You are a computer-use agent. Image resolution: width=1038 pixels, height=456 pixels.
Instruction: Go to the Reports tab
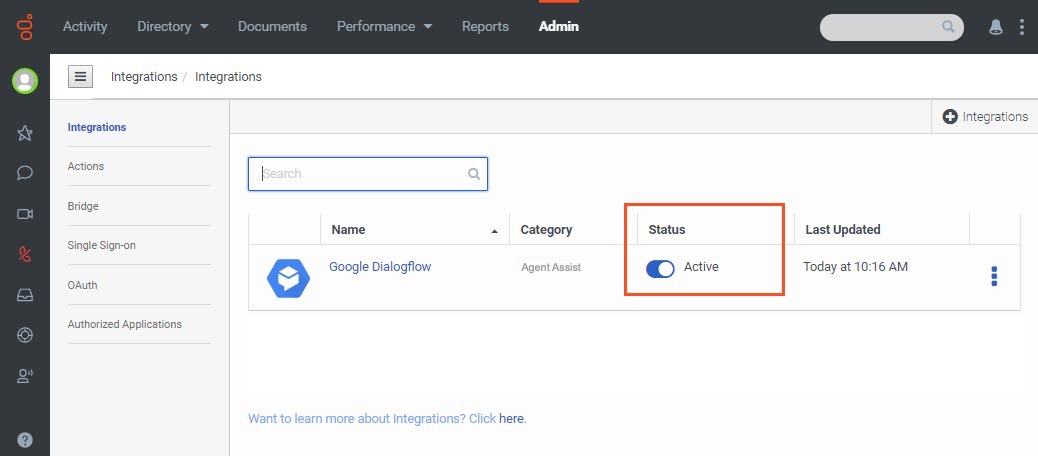[485, 26]
